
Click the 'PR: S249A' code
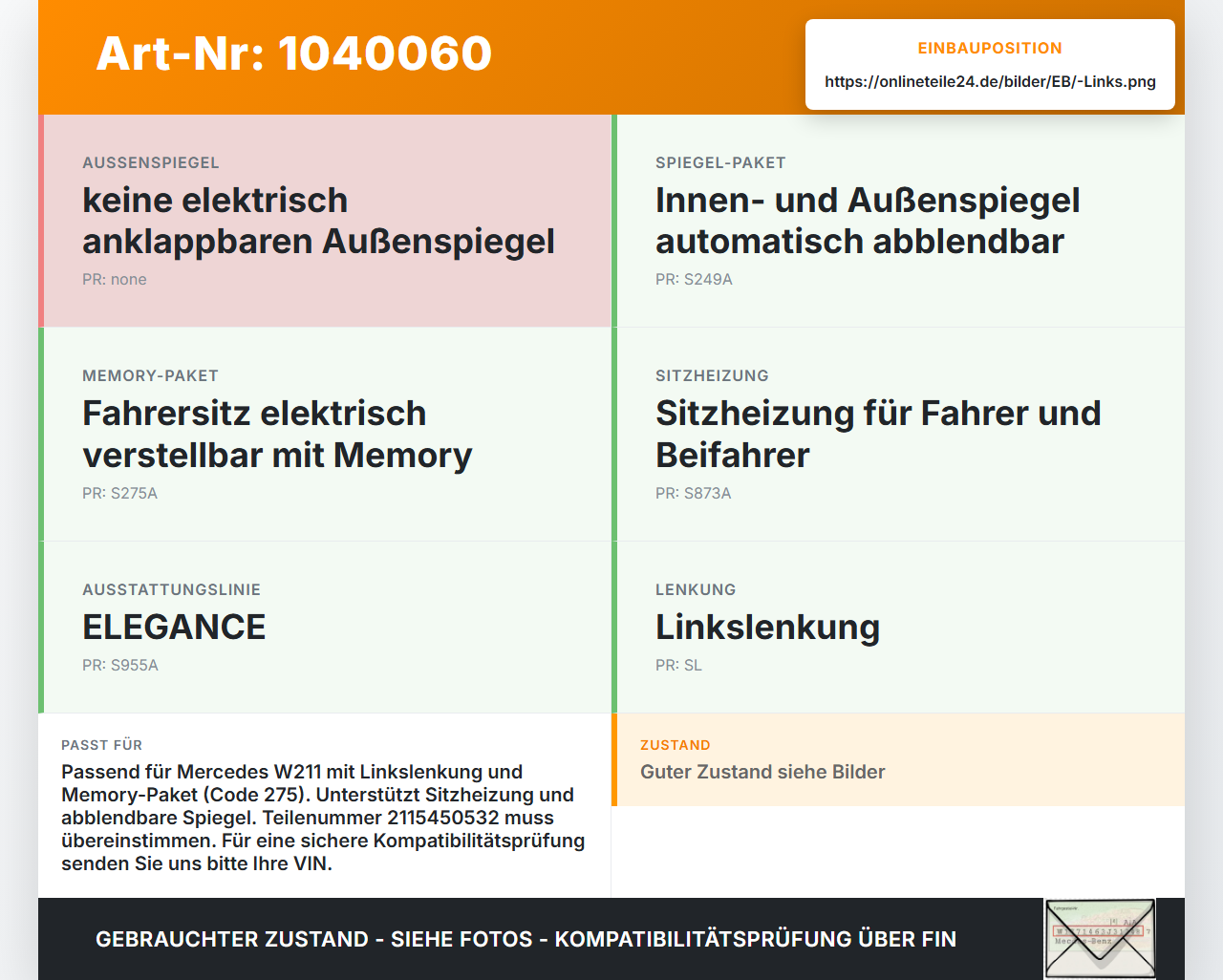(x=694, y=279)
